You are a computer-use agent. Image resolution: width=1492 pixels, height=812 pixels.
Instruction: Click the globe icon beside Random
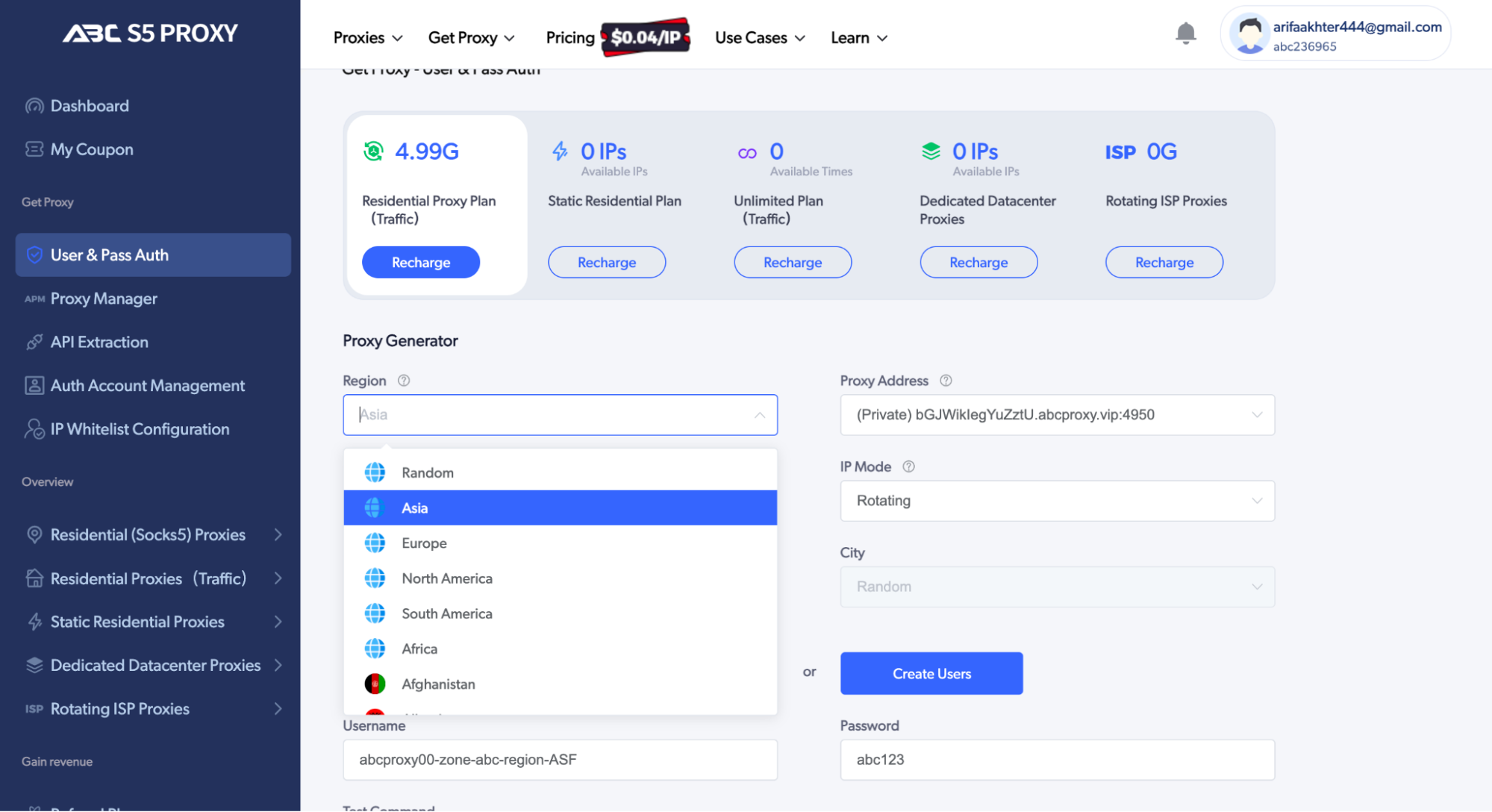(375, 472)
